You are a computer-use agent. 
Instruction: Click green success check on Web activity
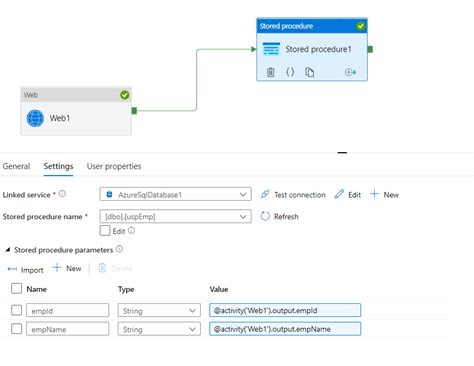124,95
